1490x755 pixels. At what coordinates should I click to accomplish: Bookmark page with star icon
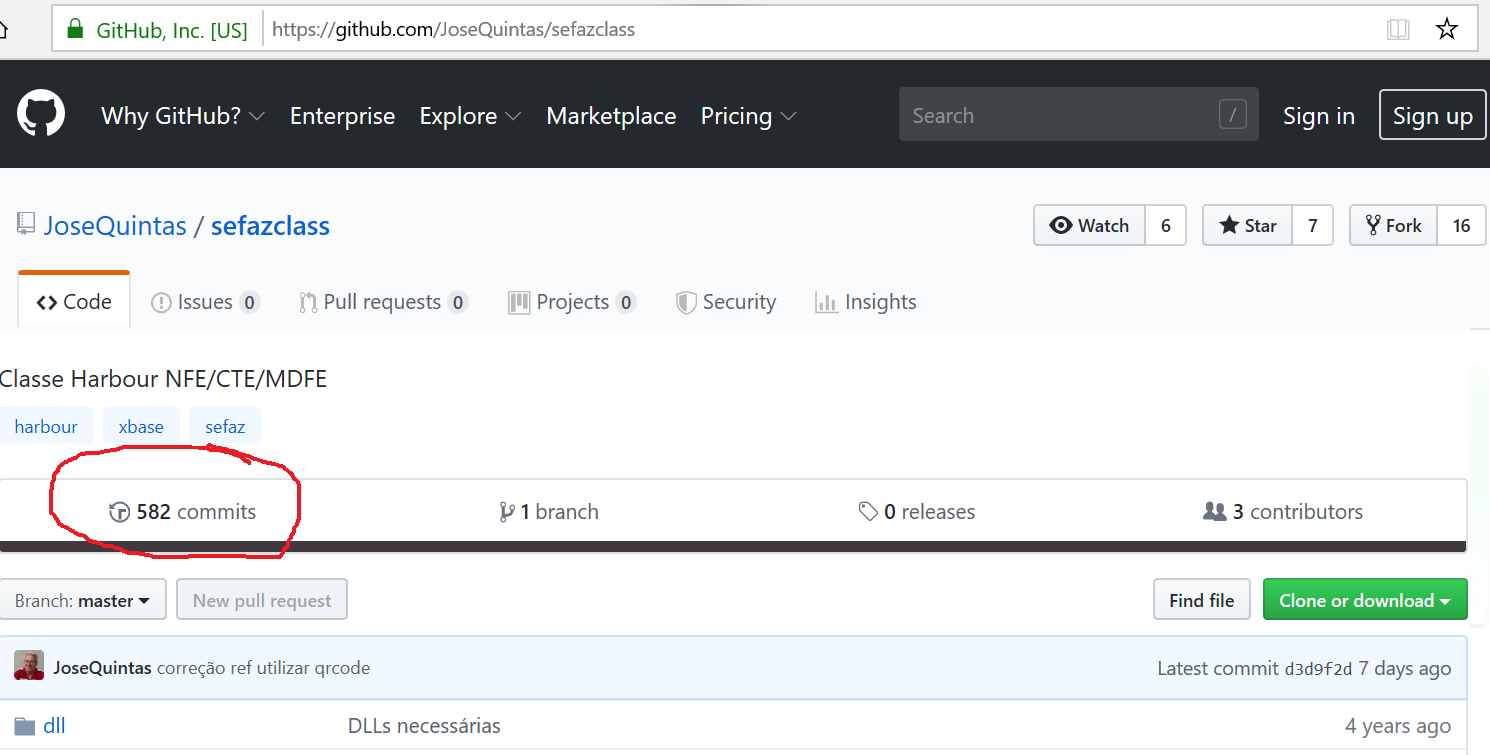tap(1446, 29)
